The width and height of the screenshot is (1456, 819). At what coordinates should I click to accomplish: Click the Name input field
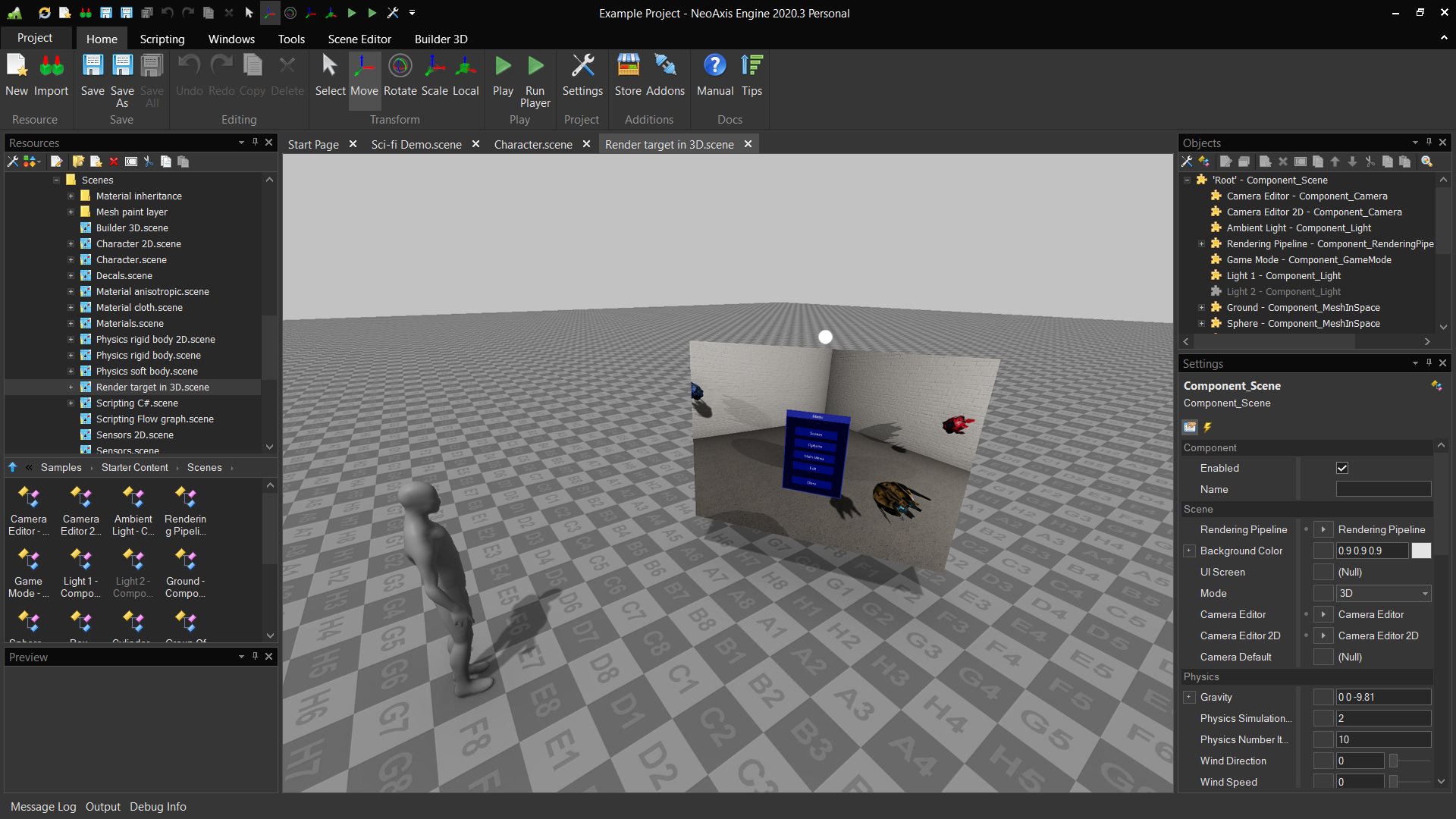(1383, 490)
